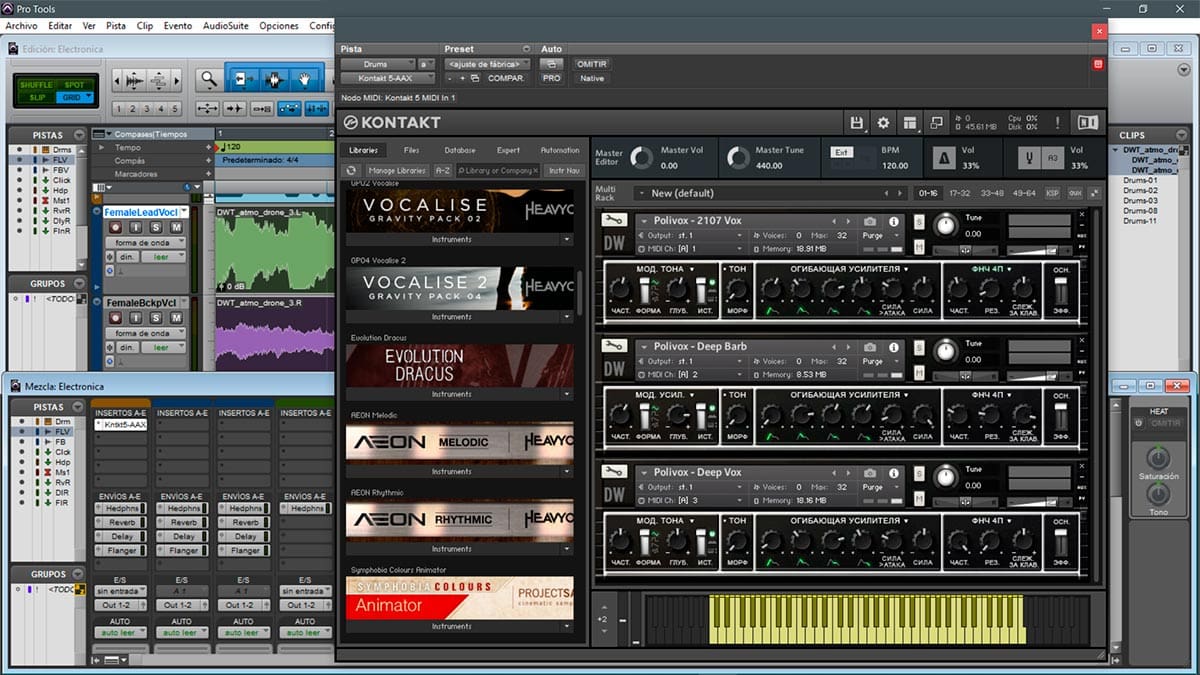Screen dimensions: 1200x675
Task: Click the MIDI zoom notes icon
Action: click(x=161, y=79)
